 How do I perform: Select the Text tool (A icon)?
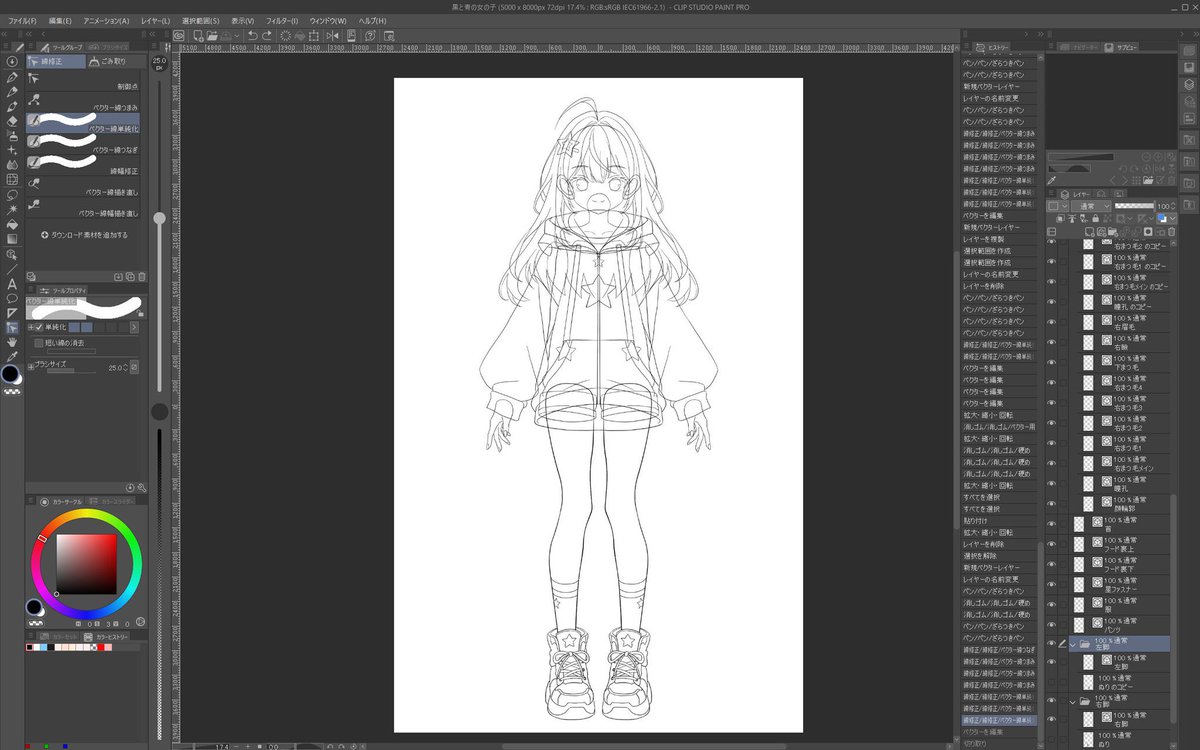click(x=12, y=285)
